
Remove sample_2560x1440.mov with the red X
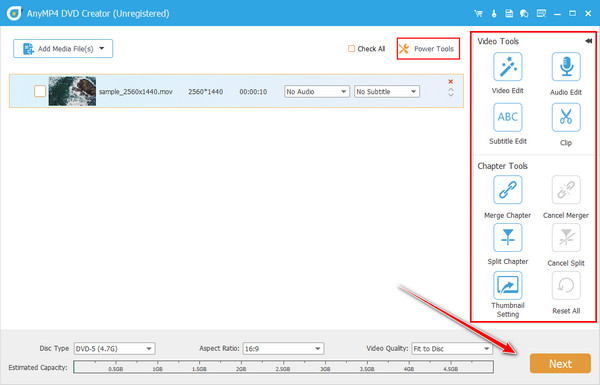tap(450, 81)
